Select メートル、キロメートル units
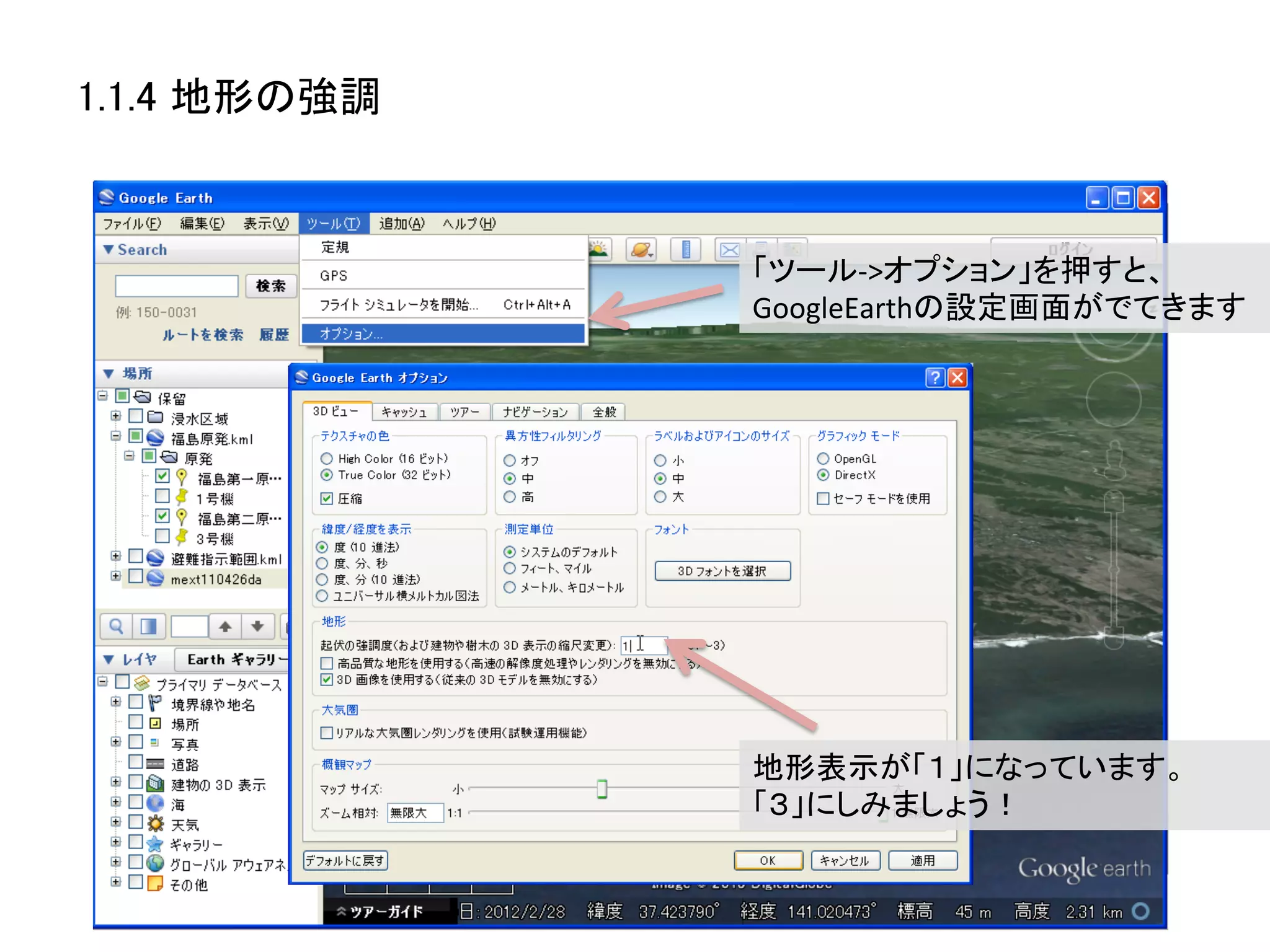 pos(510,587)
